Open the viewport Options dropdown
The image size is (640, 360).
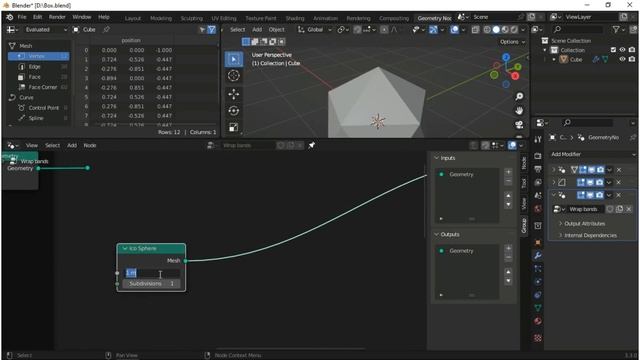(513, 42)
